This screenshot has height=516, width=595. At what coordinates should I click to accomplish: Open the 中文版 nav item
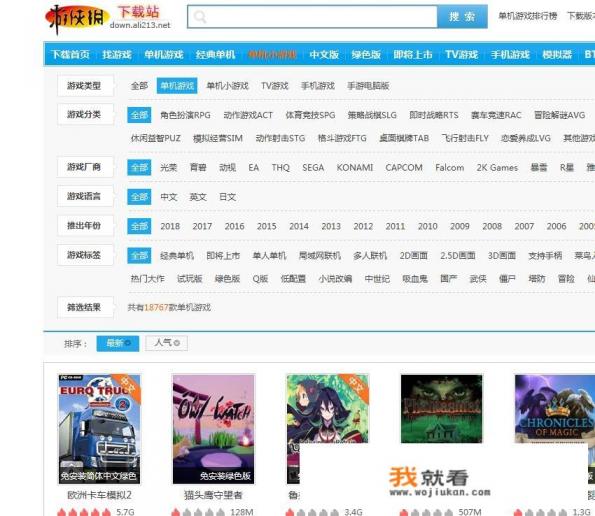pyautogui.click(x=324, y=55)
